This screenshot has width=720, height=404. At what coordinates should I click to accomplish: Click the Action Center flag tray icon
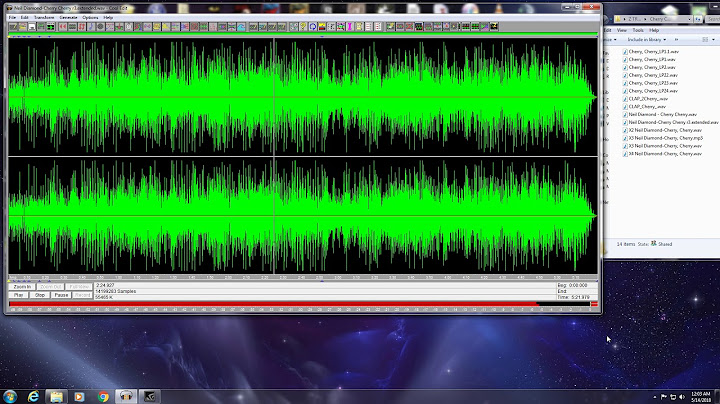point(664,397)
